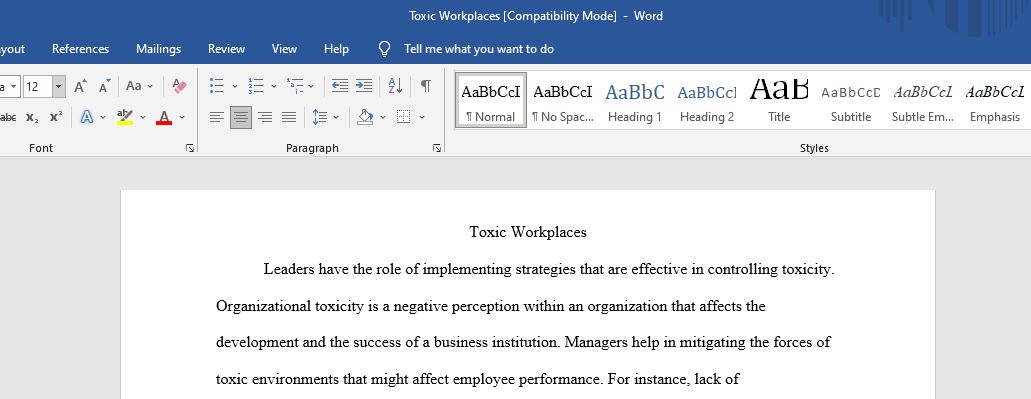
Task: Apply the red font color
Action: coord(164,118)
